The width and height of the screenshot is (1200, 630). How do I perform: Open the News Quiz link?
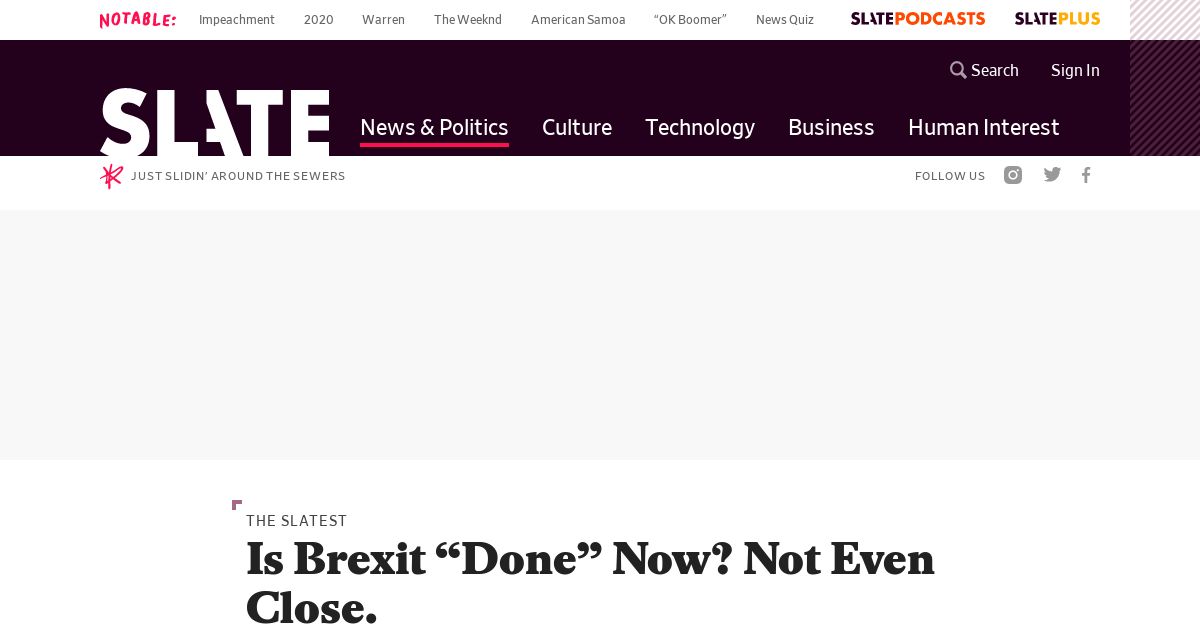[x=785, y=19]
